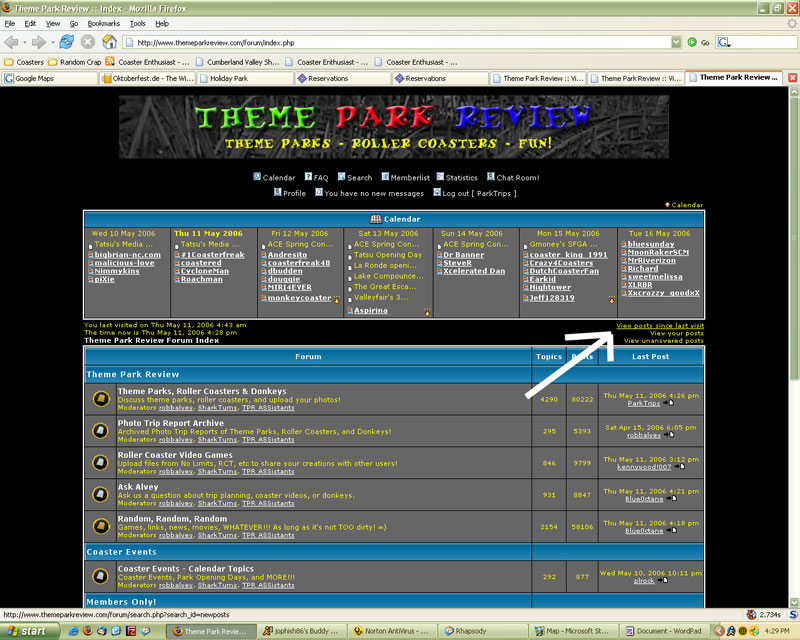Open the Rhapsody taskbar button
The height and width of the screenshot is (640, 800).
(484, 631)
